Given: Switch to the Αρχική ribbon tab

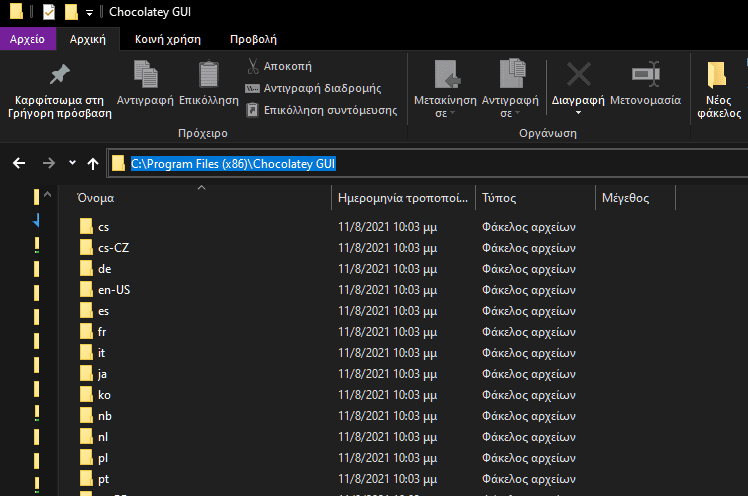Looking at the screenshot, I should (88, 39).
